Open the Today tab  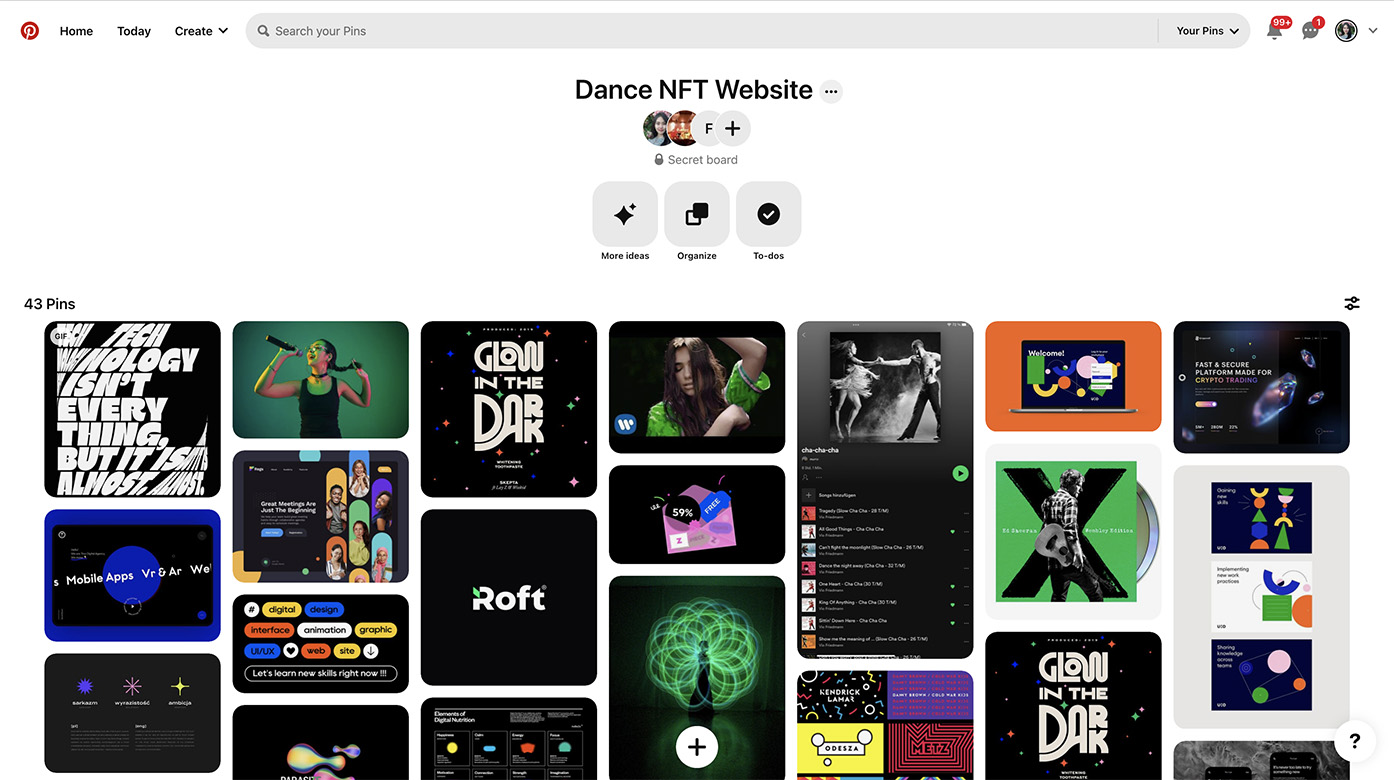(134, 31)
